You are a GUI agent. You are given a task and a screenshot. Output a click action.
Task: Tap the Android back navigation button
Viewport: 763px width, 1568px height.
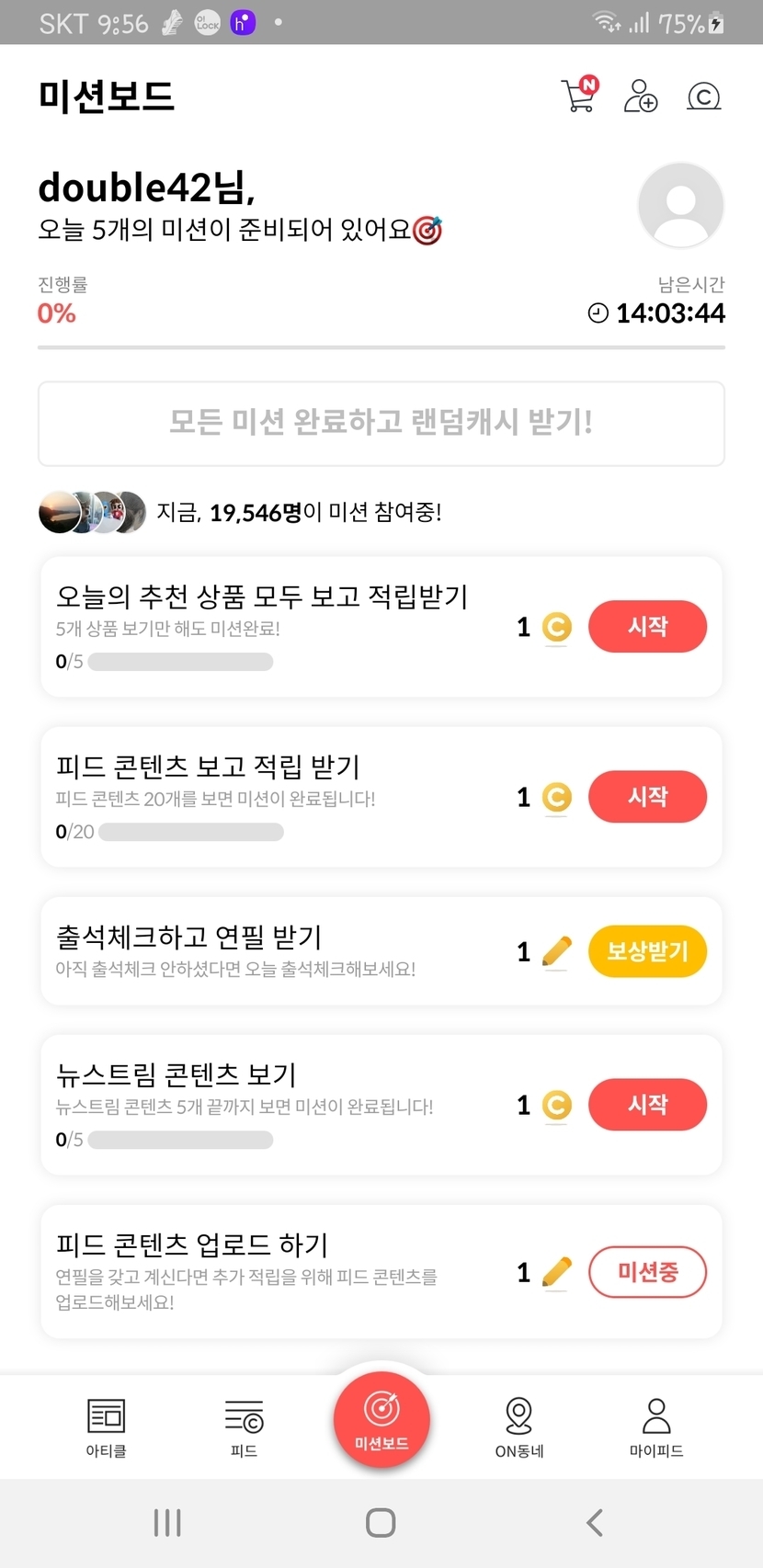point(595,1523)
